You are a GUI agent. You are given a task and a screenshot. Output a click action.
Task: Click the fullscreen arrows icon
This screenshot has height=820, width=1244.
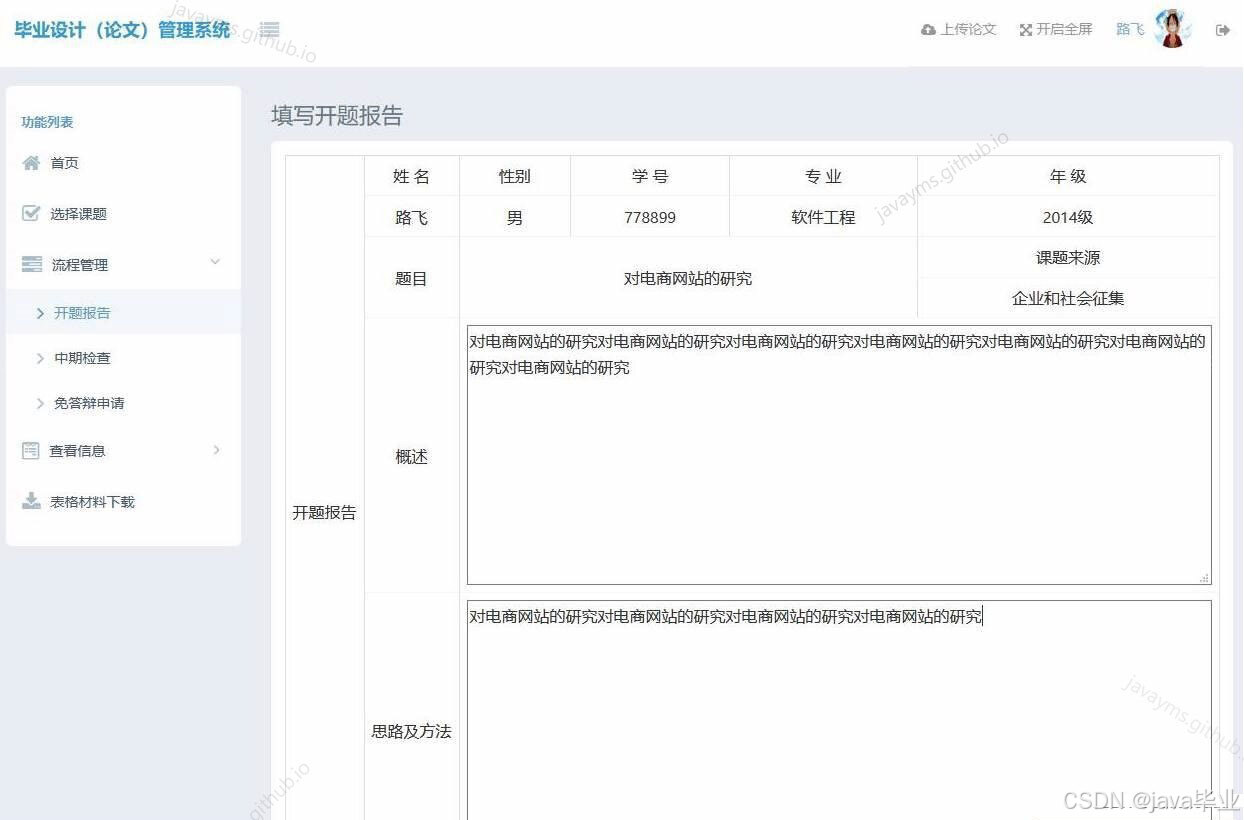[1025, 30]
